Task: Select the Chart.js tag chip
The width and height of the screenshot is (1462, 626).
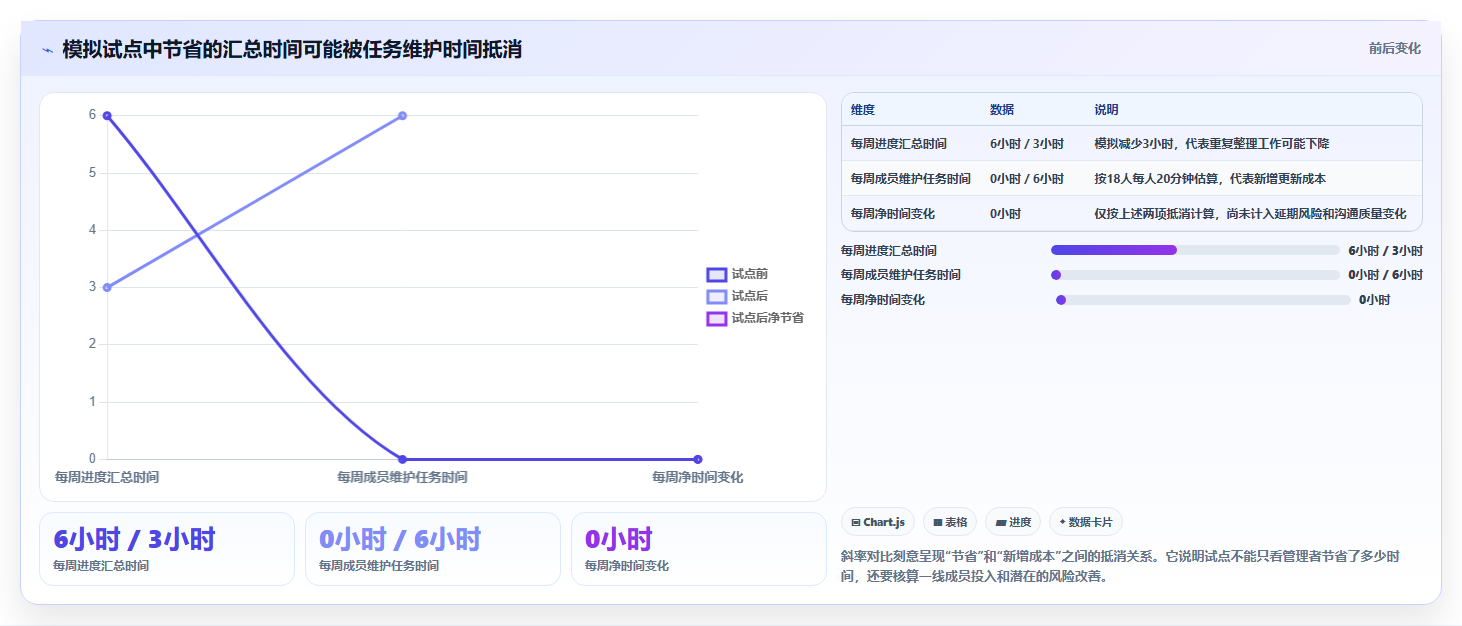Action: (878, 522)
